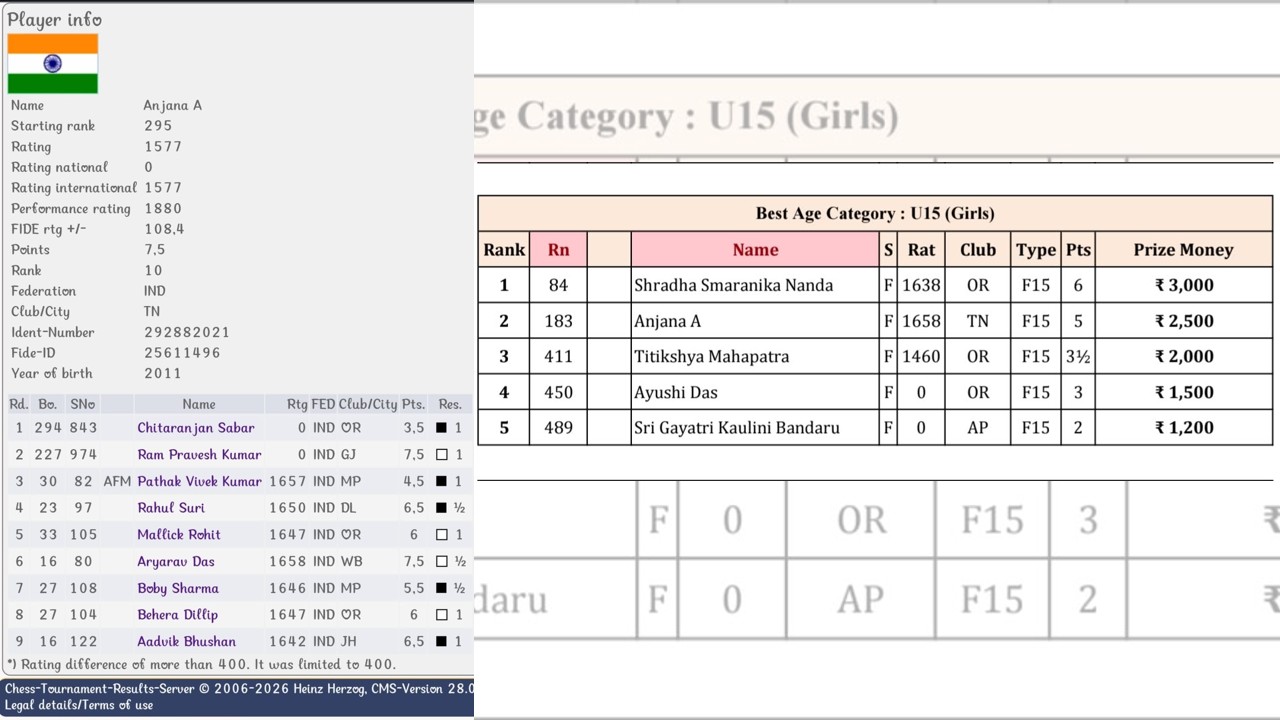Click the ₹ 3,000 prize cell
Viewport: 1280px width, 720px height.
click(1184, 285)
